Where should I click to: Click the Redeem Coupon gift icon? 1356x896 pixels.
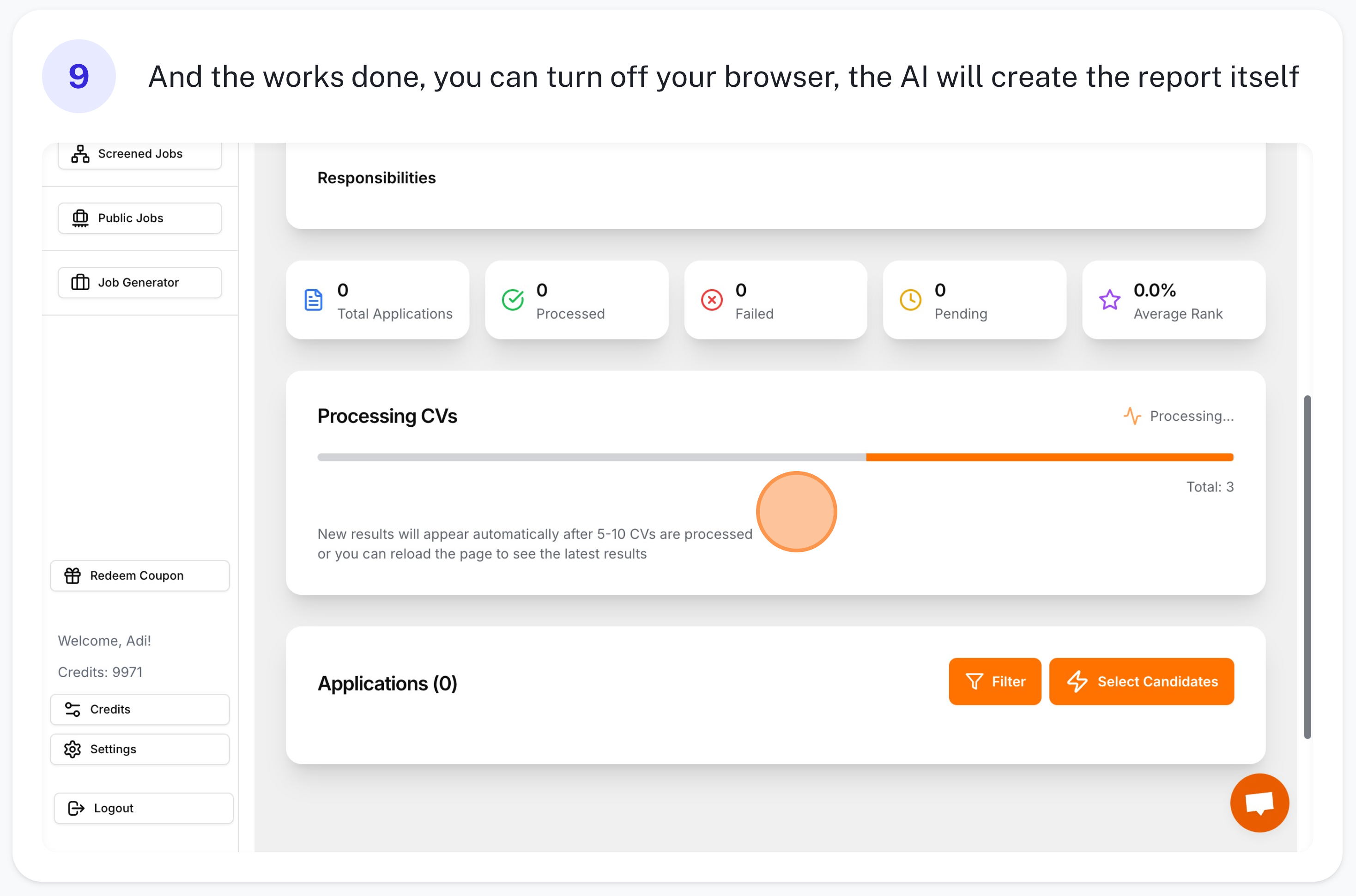coord(73,575)
